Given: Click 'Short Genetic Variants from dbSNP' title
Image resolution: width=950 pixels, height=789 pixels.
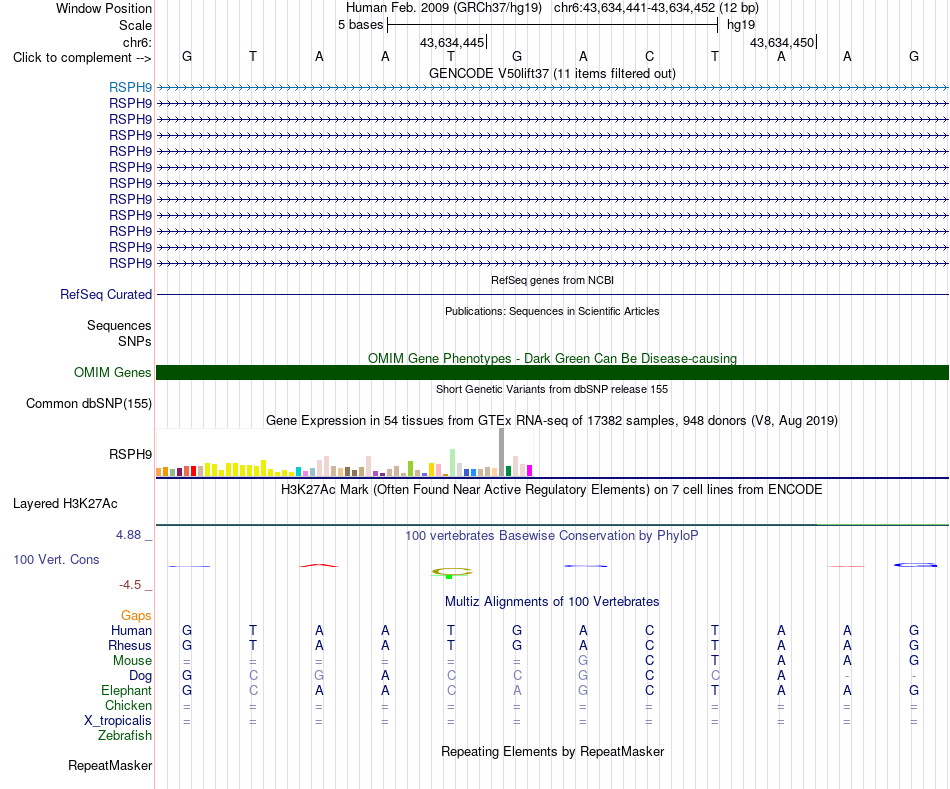Looking at the screenshot, I should (x=552, y=389).
